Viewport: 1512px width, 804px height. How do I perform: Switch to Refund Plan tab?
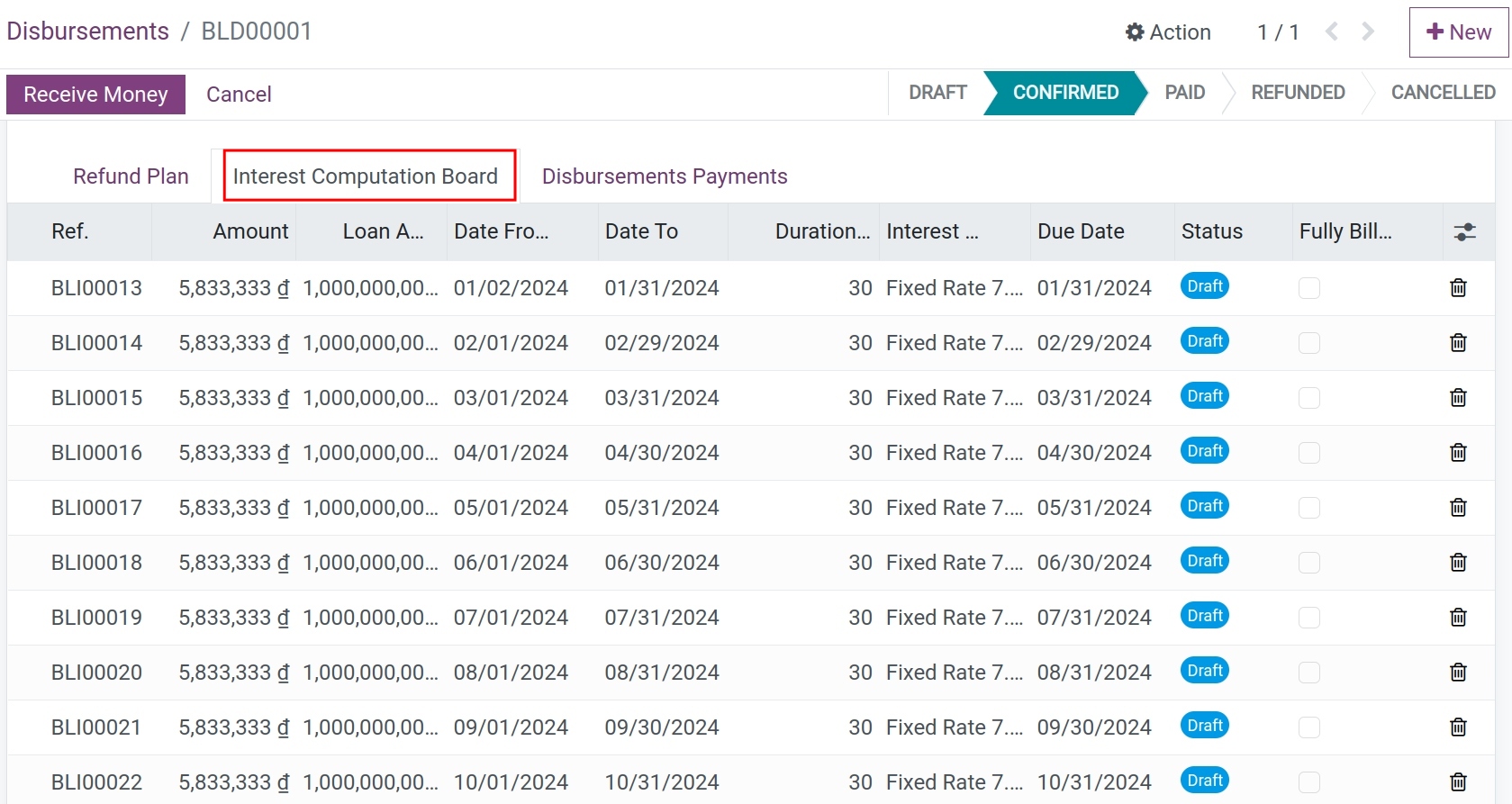pyautogui.click(x=131, y=176)
